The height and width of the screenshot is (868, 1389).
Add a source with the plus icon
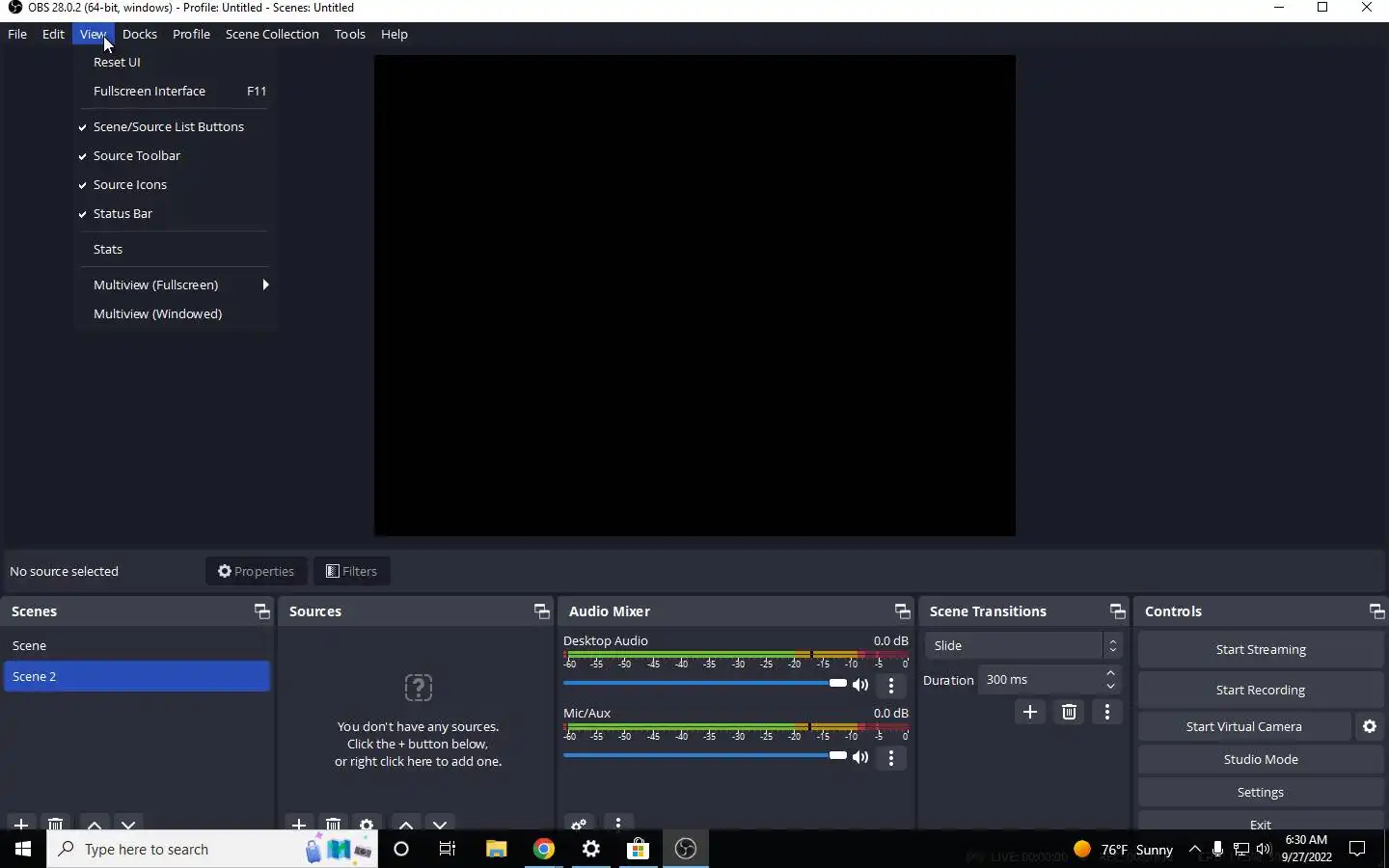[299, 825]
